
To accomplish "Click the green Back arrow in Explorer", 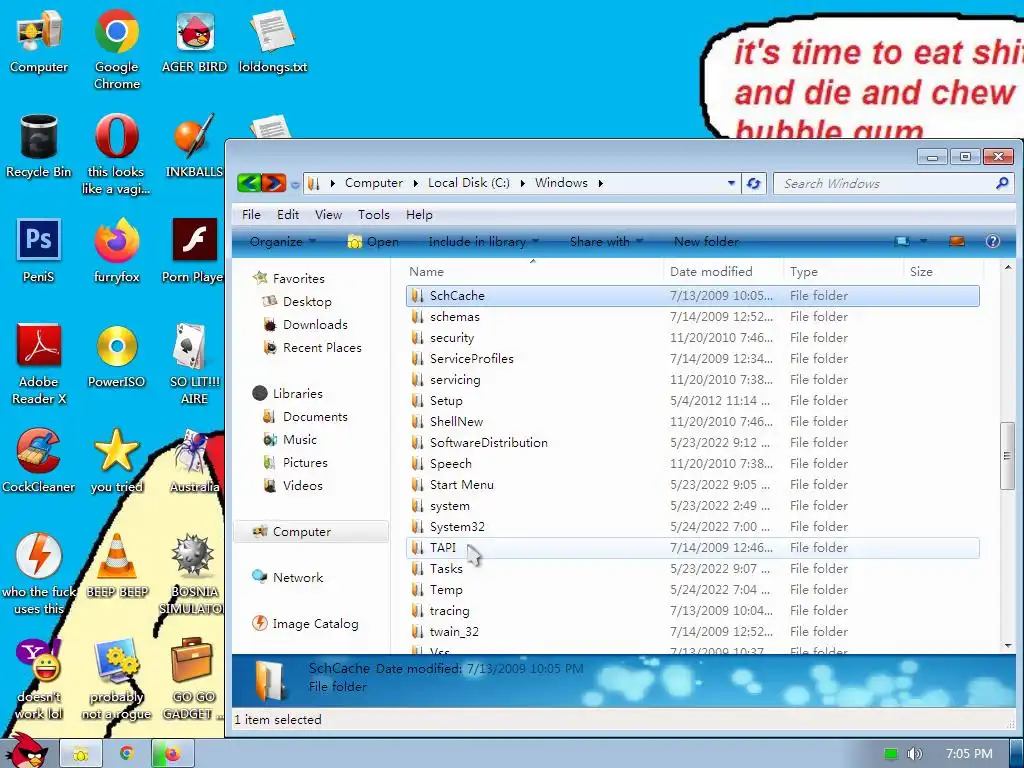I will point(249,184).
